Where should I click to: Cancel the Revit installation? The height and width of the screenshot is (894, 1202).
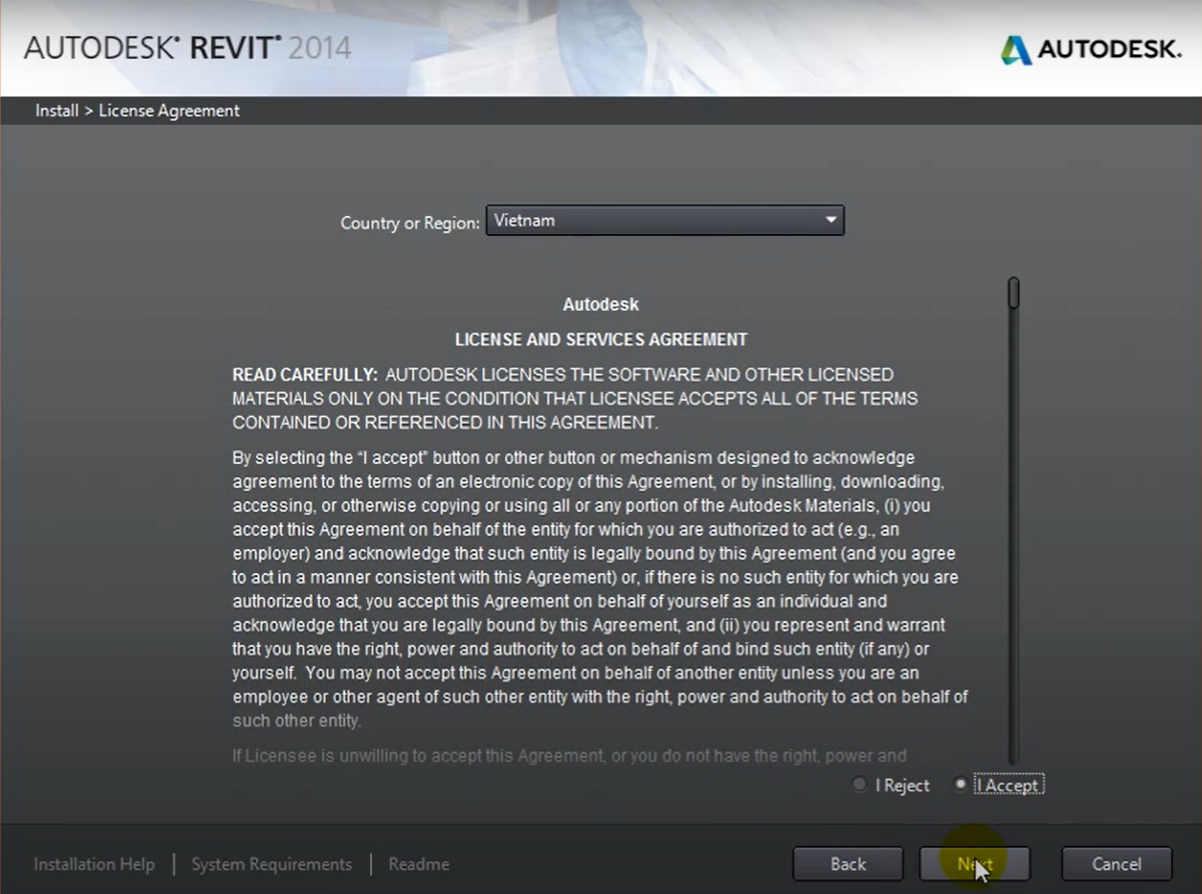1116,864
